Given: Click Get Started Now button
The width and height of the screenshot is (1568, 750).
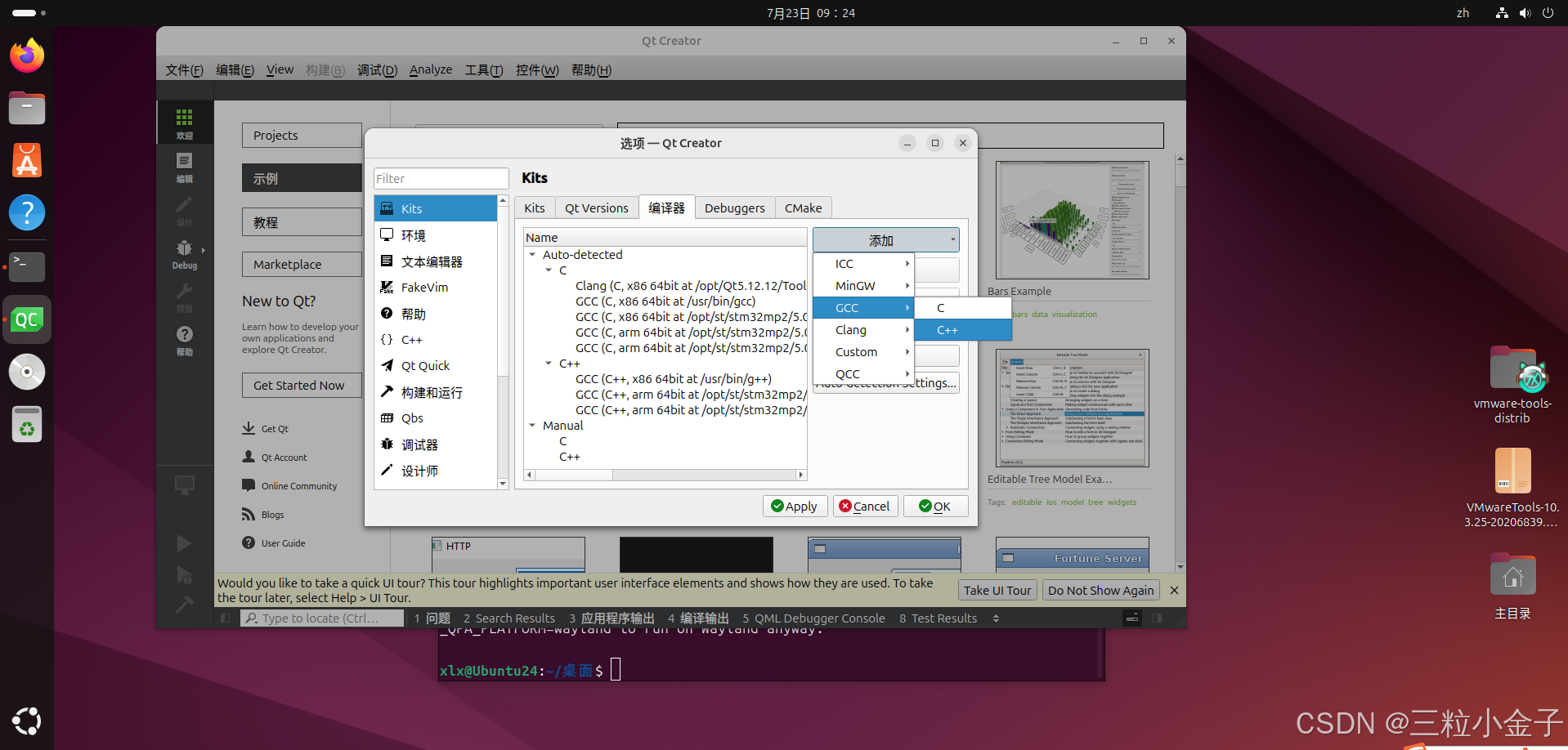Looking at the screenshot, I should click(302, 386).
